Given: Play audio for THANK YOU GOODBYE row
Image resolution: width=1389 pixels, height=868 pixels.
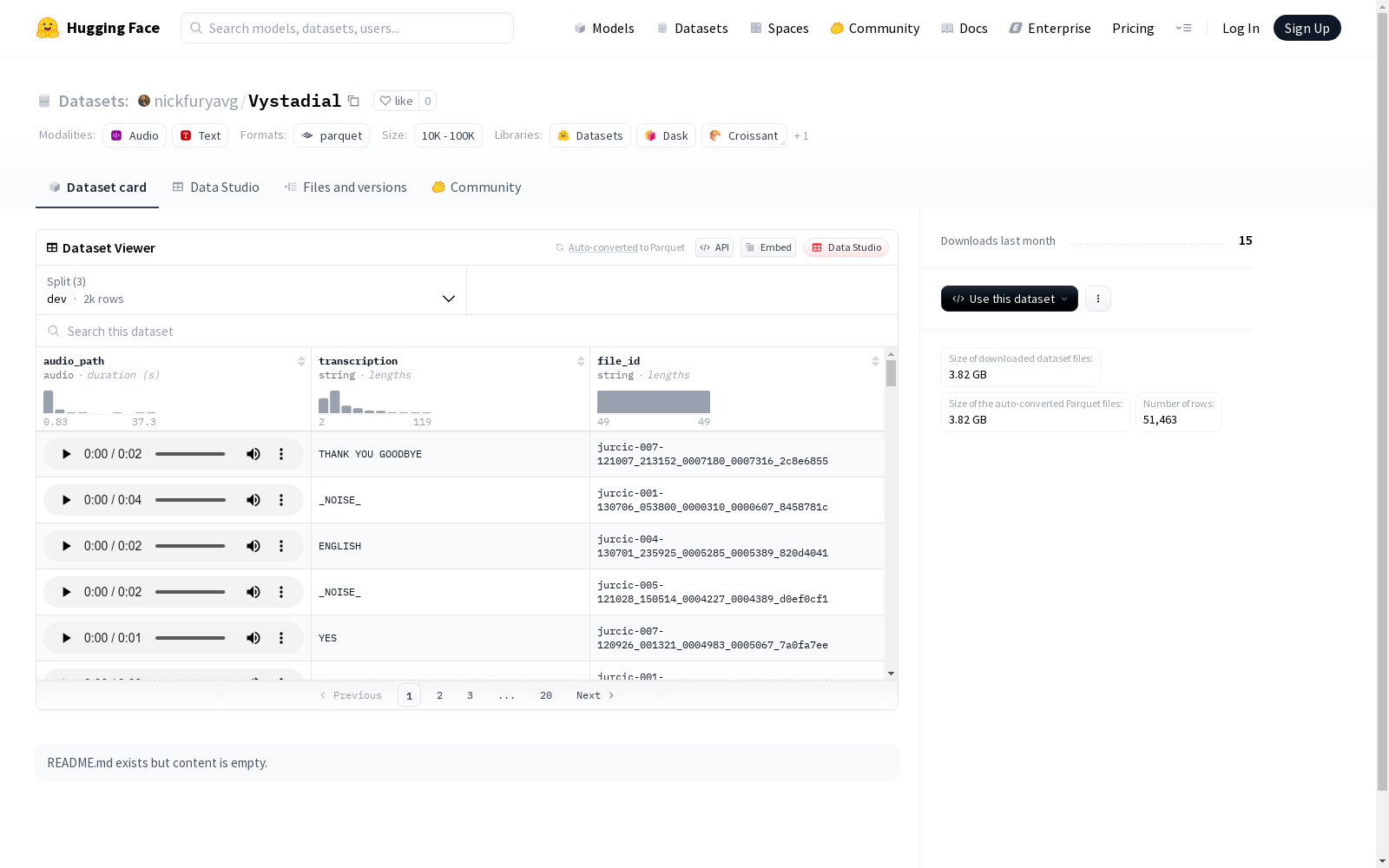Looking at the screenshot, I should [x=66, y=454].
